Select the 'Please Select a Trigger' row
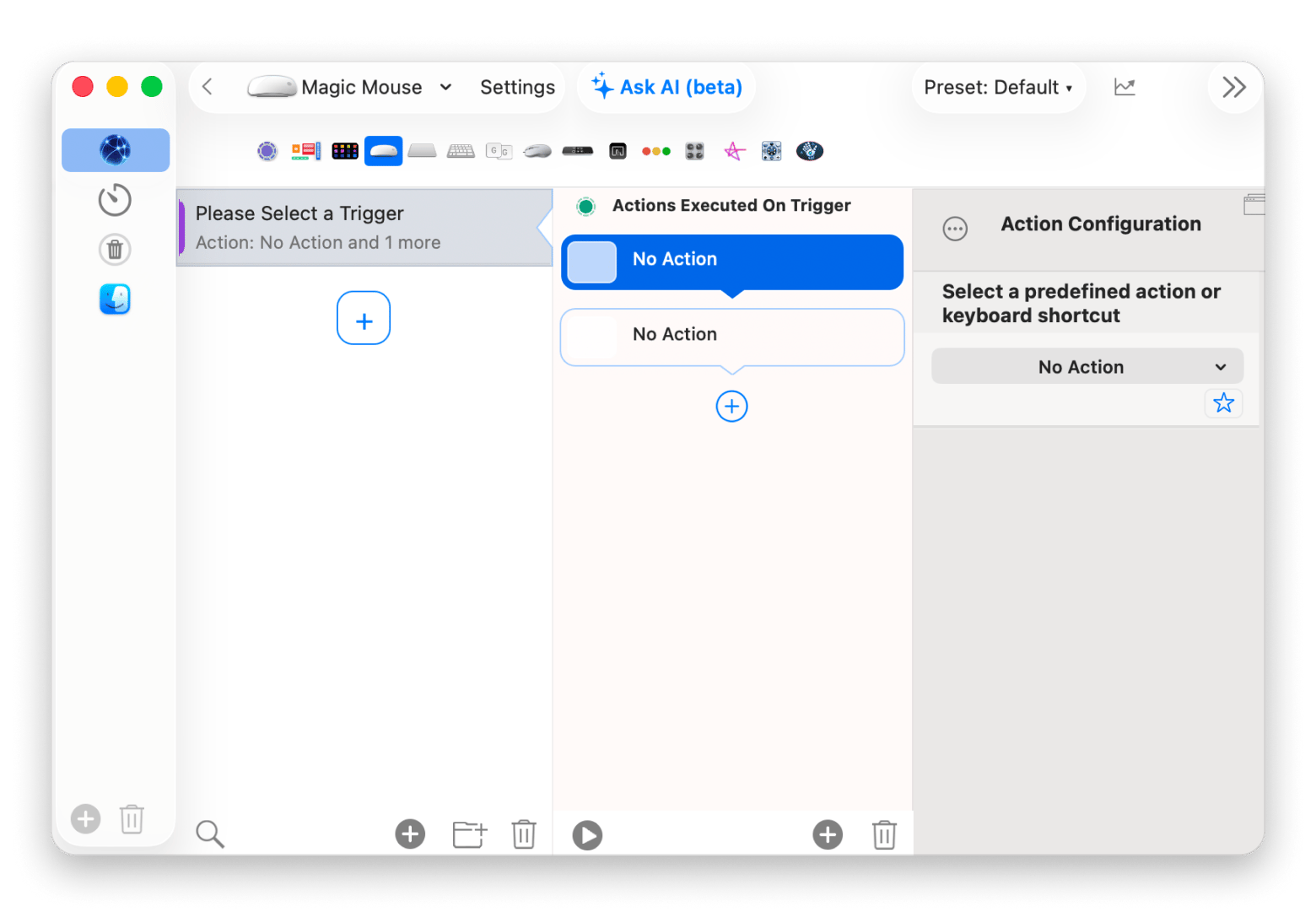Viewport: 1316px width, 923px height. coord(364,228)
